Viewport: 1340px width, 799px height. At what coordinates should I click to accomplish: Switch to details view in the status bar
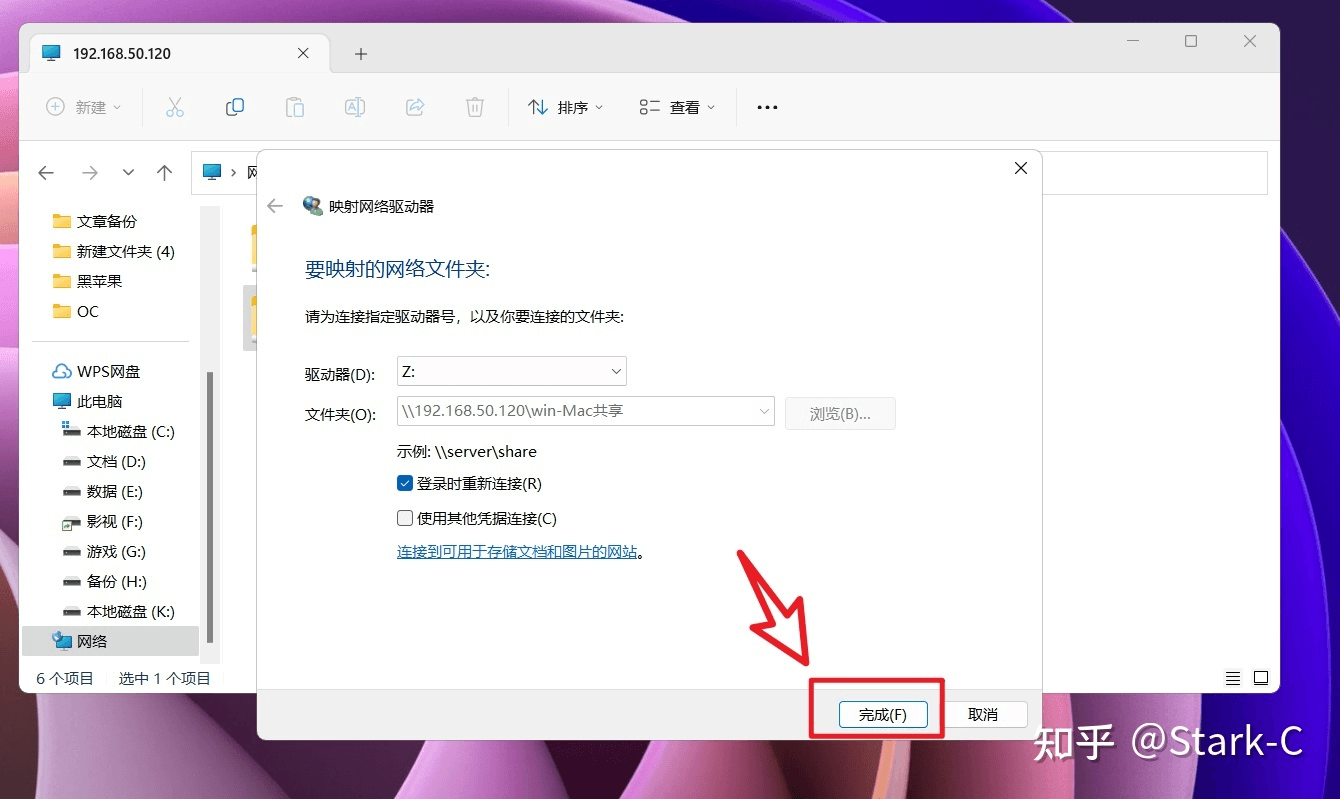[x=1232, y=677]
